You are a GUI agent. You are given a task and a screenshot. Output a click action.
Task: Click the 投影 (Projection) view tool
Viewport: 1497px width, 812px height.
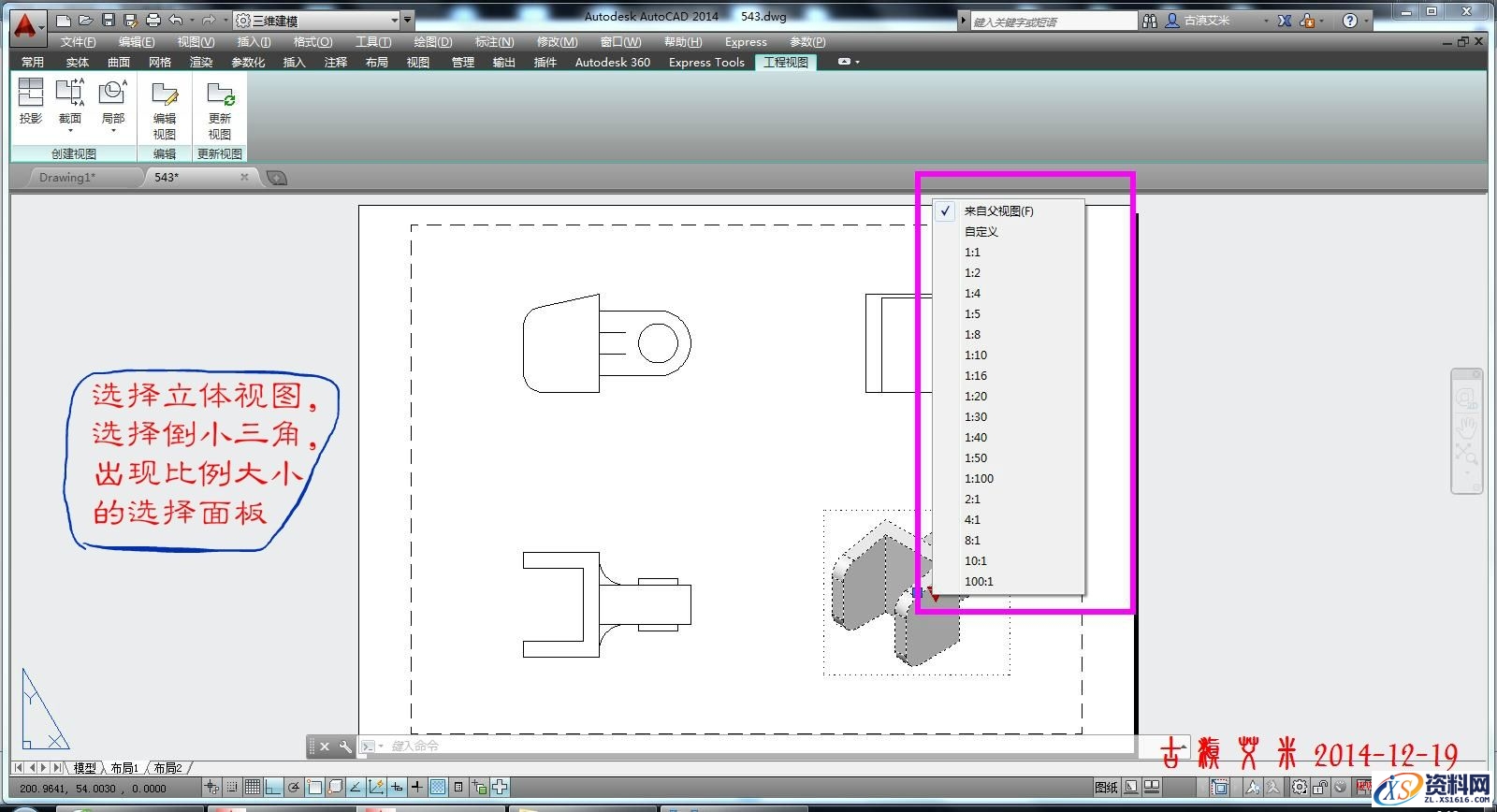31,101
